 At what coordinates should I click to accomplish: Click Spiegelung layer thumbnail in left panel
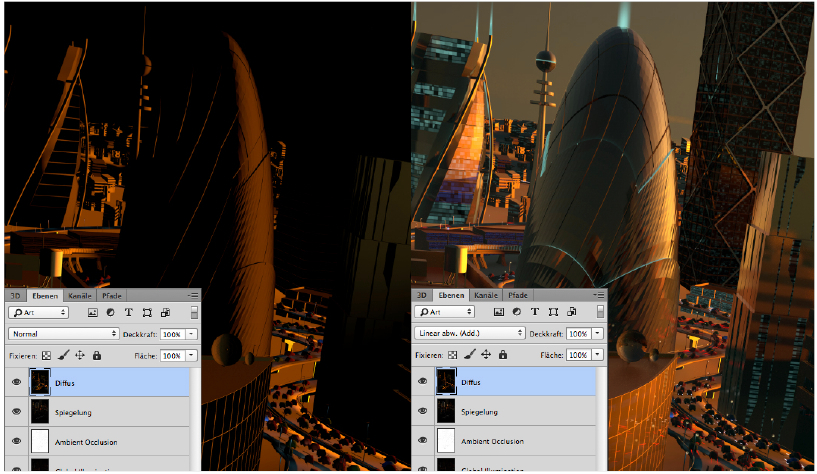point(40,412)
